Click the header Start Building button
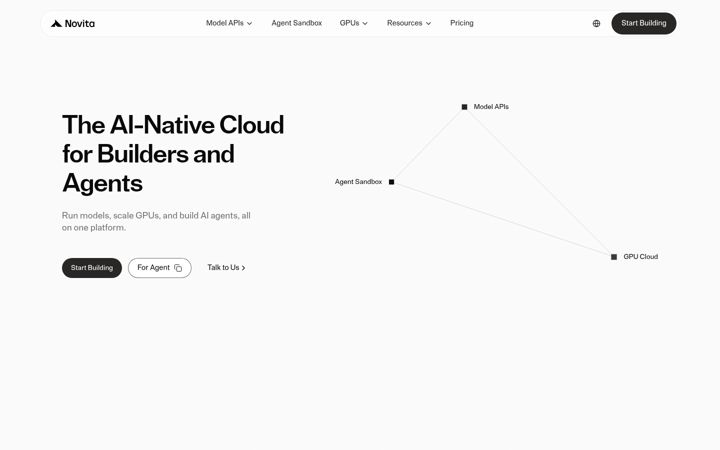The width and height of the screenshot is (720, 450). coord(644,23)
